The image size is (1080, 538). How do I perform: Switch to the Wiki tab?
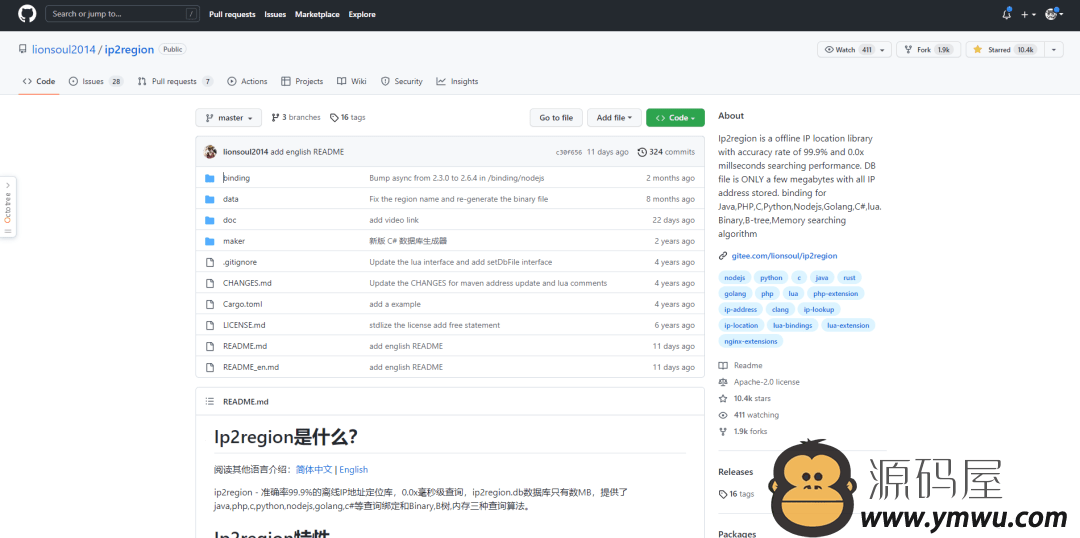[x=351, y=81]
